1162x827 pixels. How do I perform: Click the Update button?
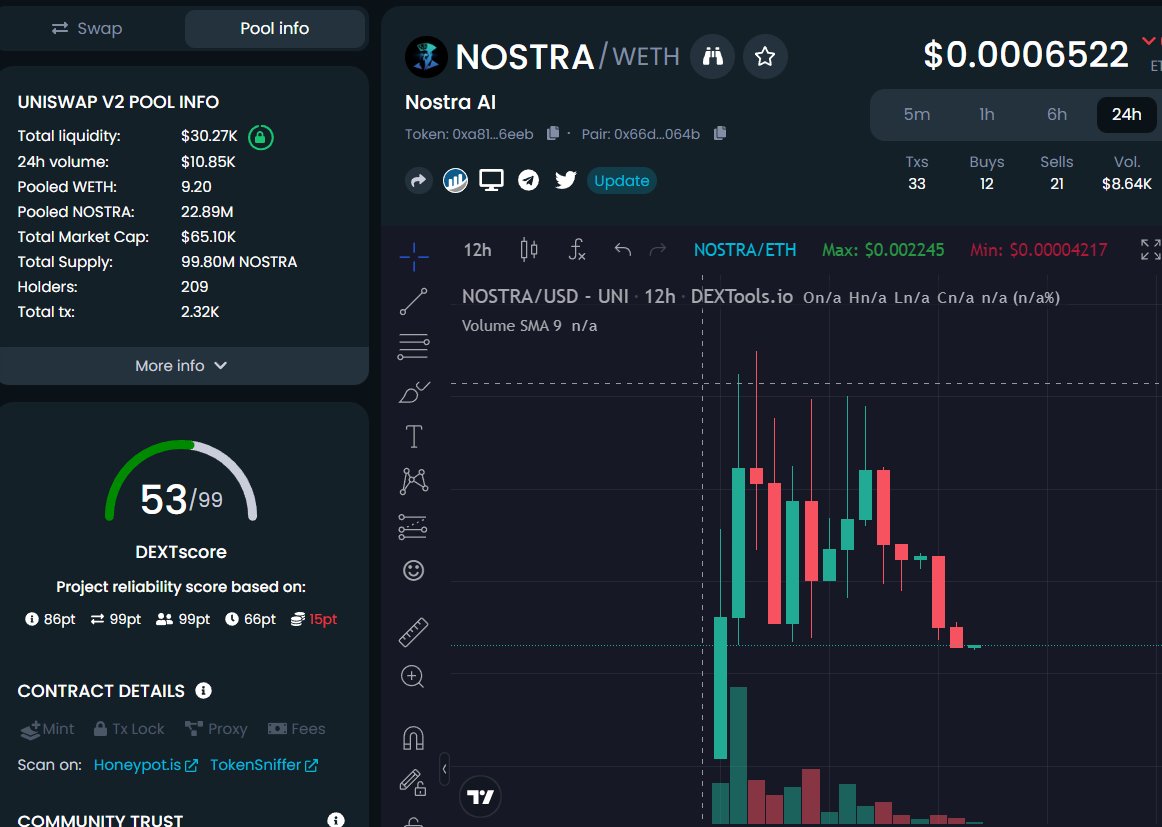pyautogui.click(x=621, y=181)
